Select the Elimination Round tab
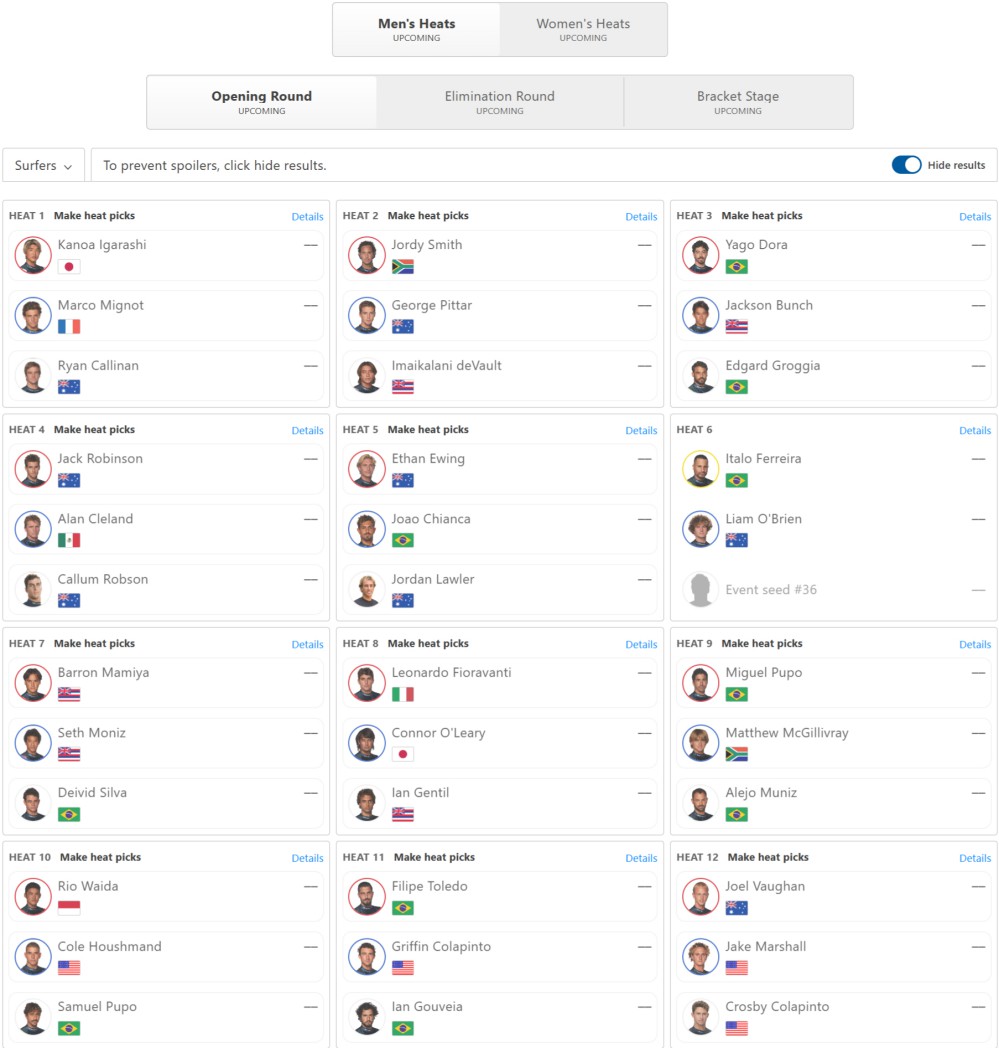Viewport: 999px width, 1048px height. pyautogui.click(x=500, y=102)
